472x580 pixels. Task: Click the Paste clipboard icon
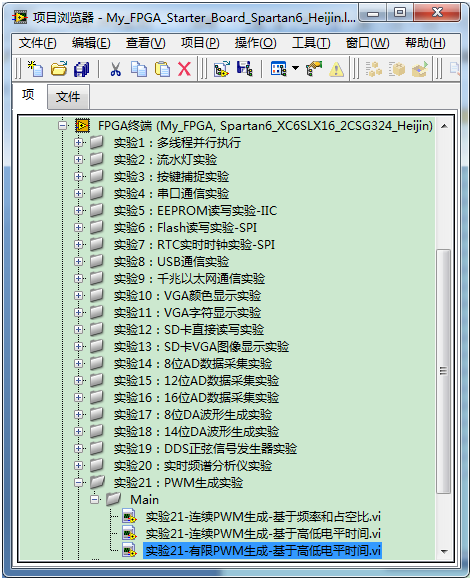162,69
